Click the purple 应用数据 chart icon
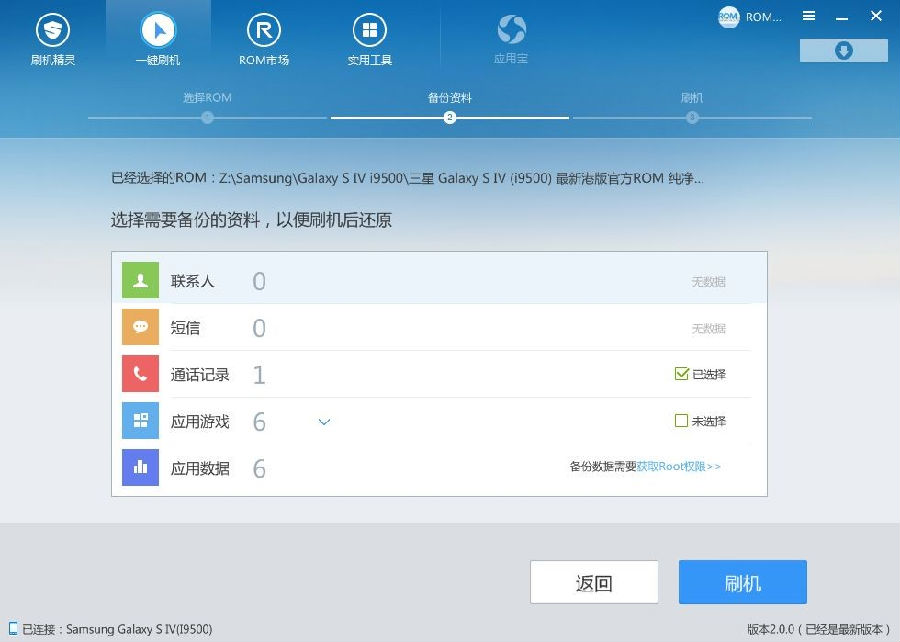Viewport: 900px width, 642px height. pyautogui.click(x=140, y=468)
